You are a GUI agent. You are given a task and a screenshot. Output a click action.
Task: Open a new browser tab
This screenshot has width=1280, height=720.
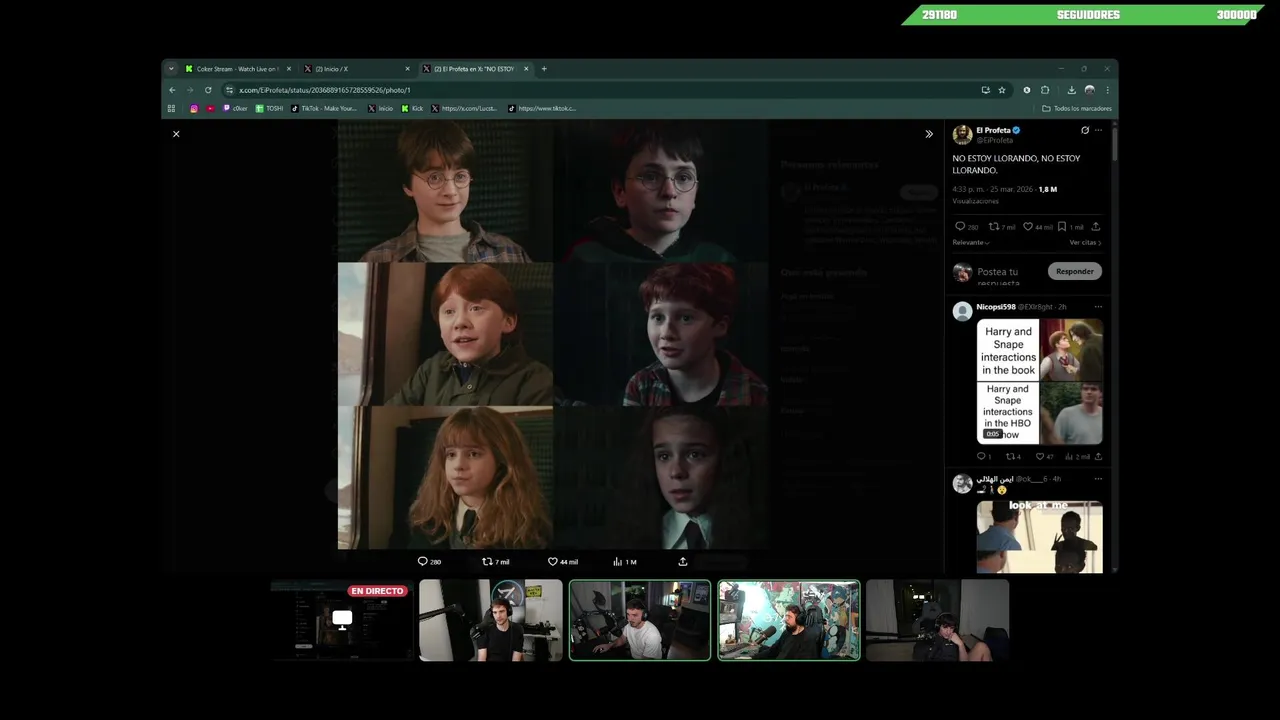544,69
